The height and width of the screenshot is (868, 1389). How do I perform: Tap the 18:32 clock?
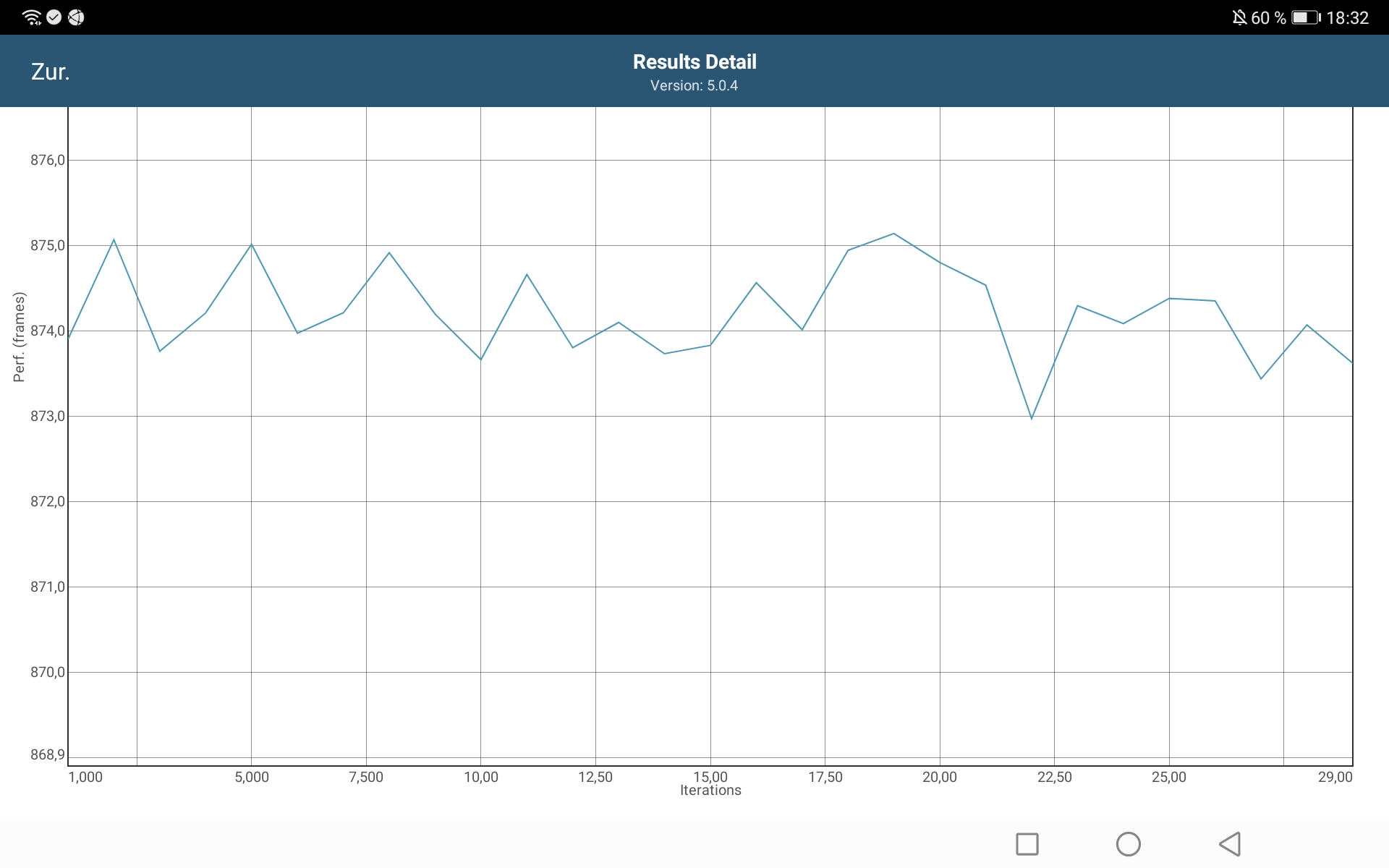[1347, 17]
